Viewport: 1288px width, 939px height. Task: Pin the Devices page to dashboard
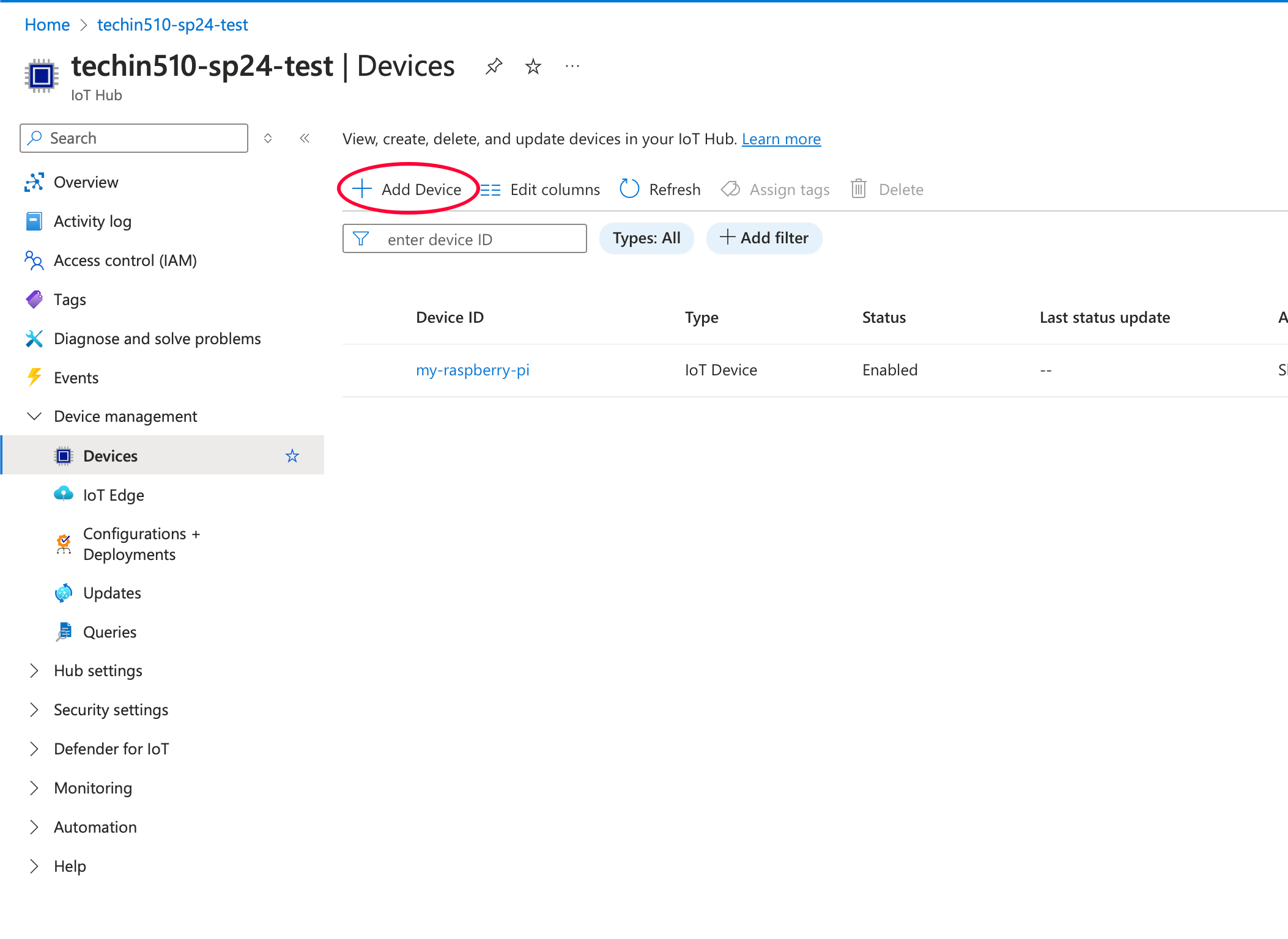[494, 66]
